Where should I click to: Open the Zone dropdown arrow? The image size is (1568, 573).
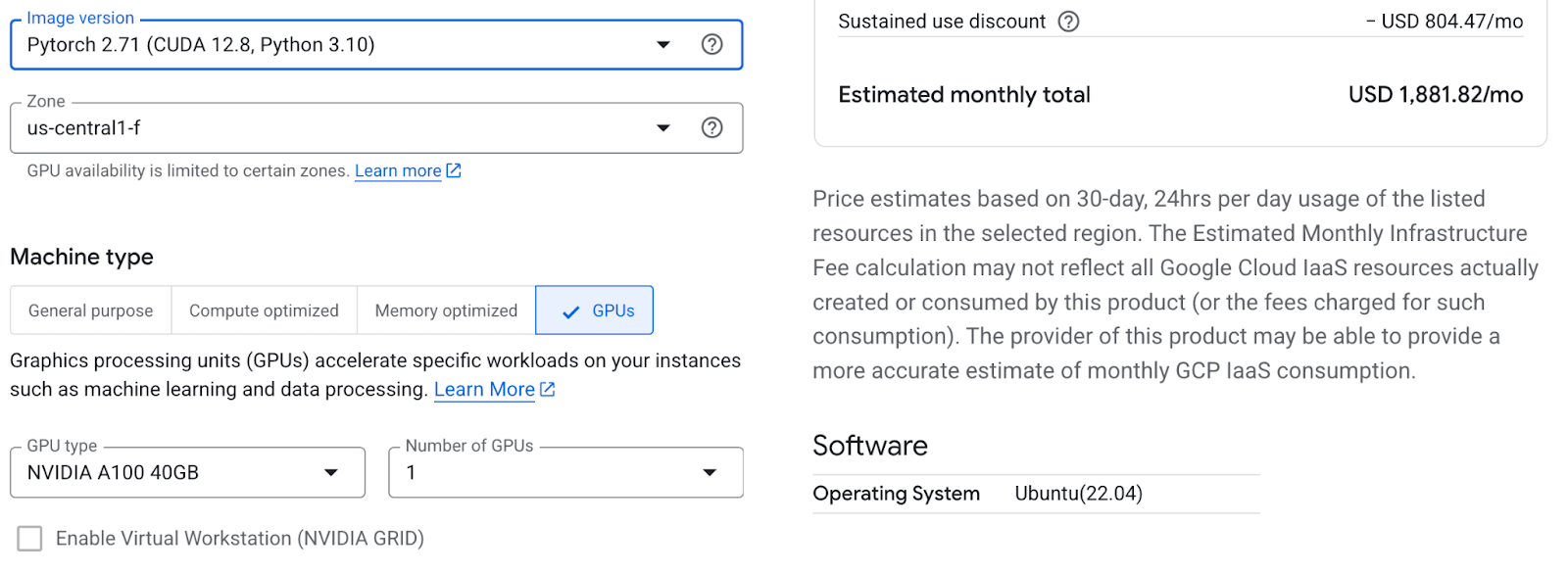point(663,127)
